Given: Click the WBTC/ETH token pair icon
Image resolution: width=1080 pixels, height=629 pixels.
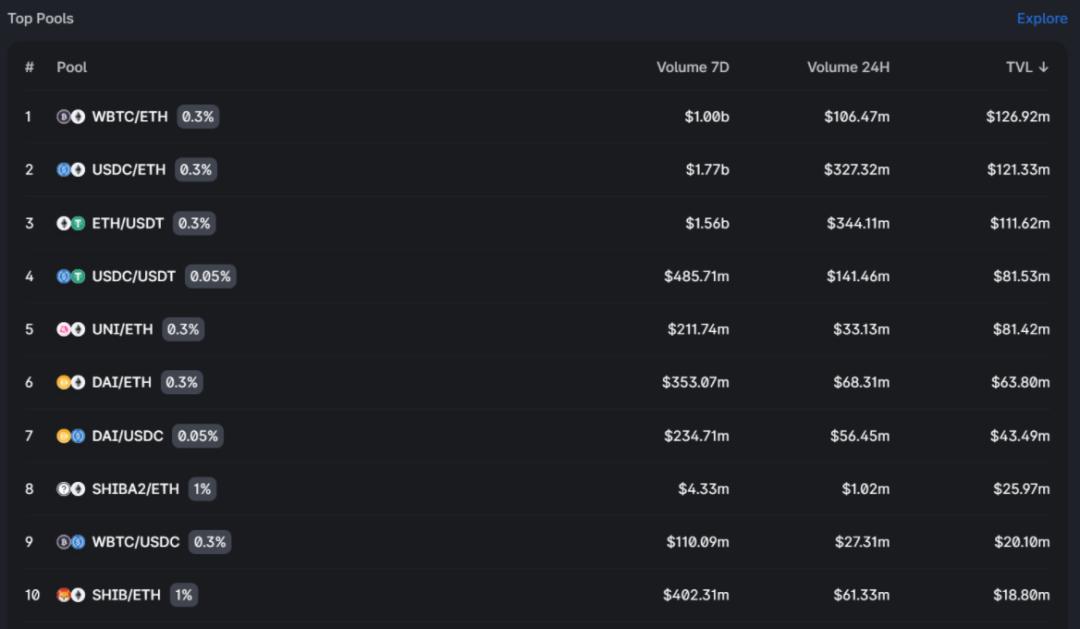Looking at the screenshot, I should pyautogui.click(x=70, y=117).
